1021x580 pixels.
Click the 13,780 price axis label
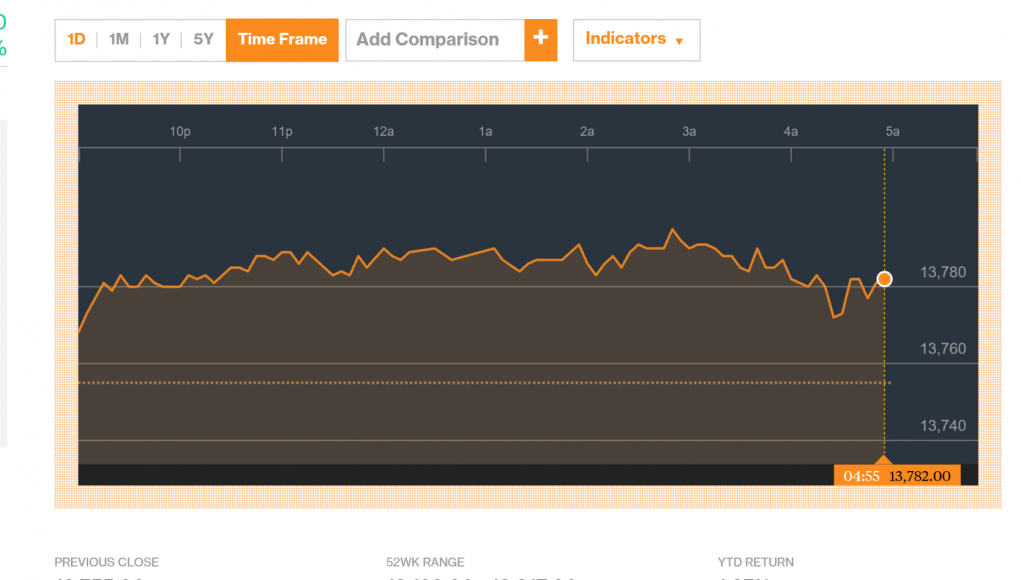(943, 272)
